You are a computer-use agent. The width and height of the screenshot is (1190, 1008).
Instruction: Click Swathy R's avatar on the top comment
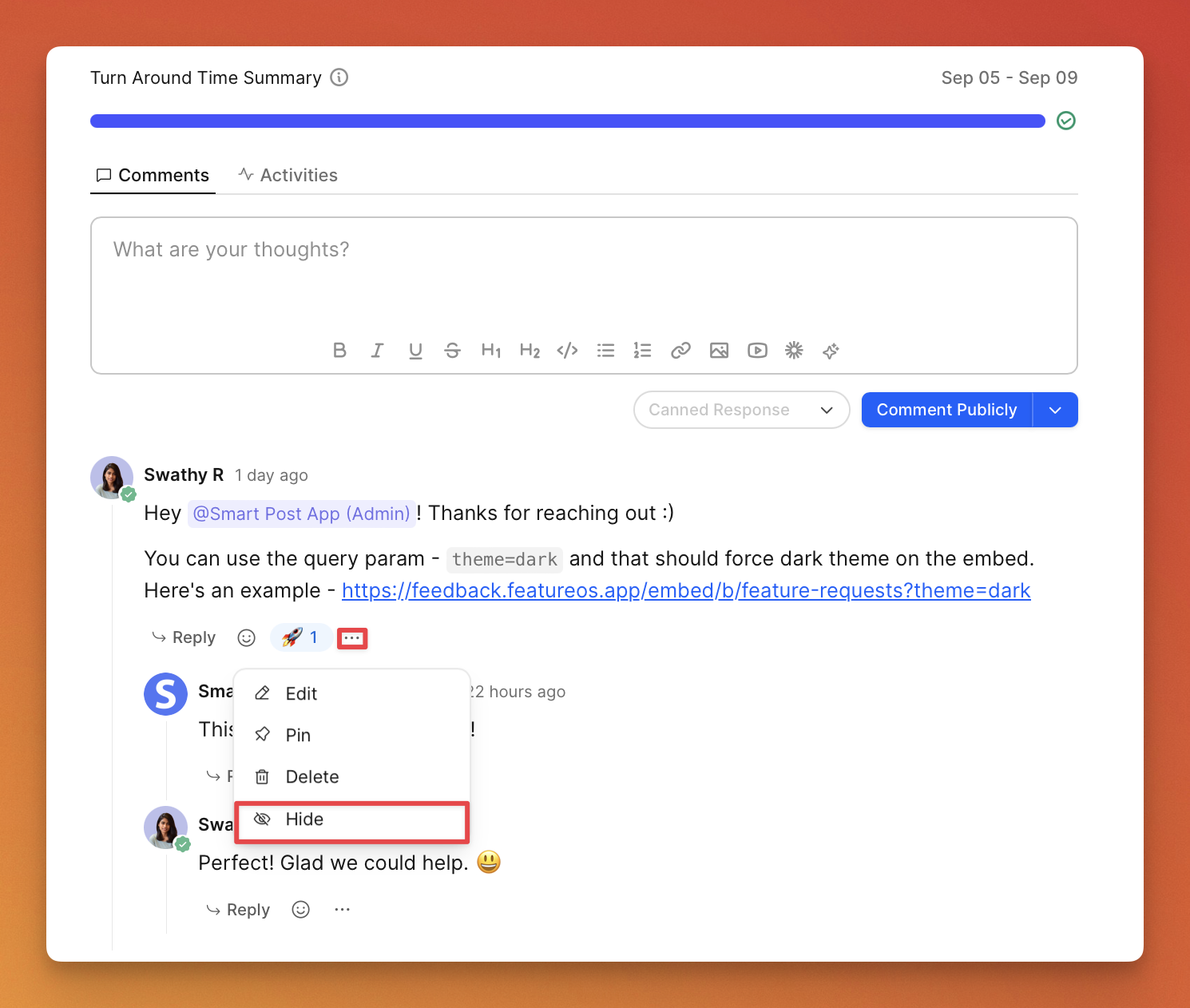[x=112, y=478]
